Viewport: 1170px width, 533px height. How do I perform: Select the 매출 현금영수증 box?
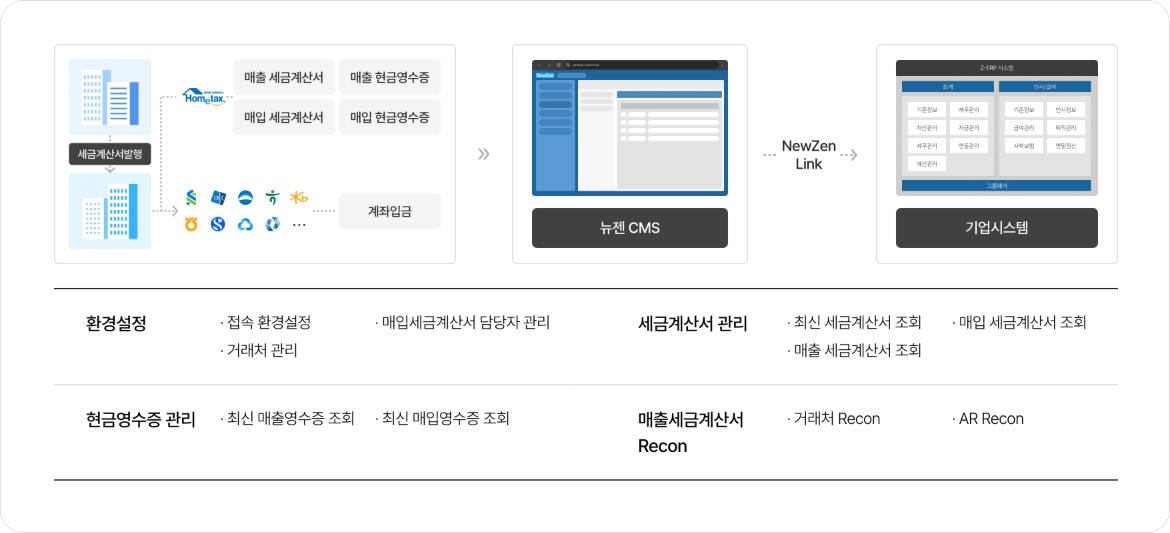390,78
